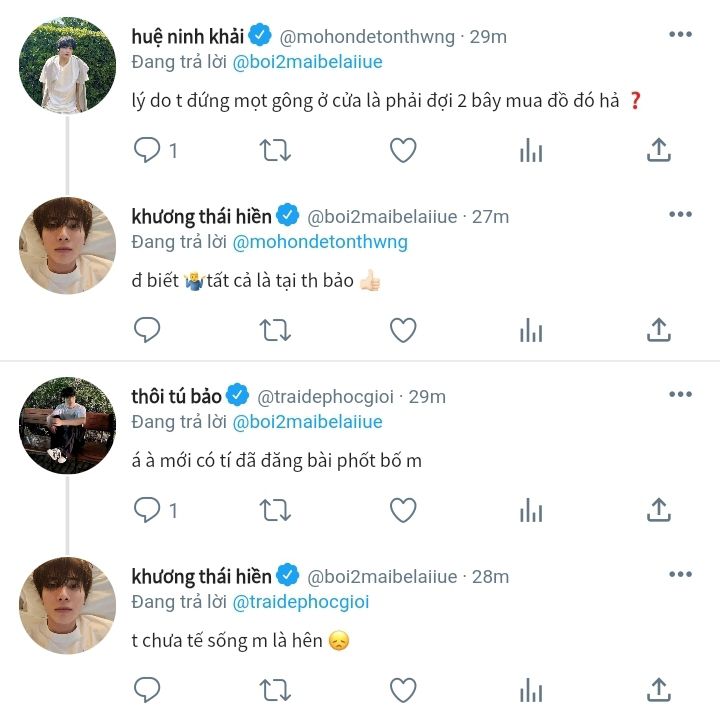Like the "đ biết" reply tweet
The image size is (720, 710).
point(403,329)
